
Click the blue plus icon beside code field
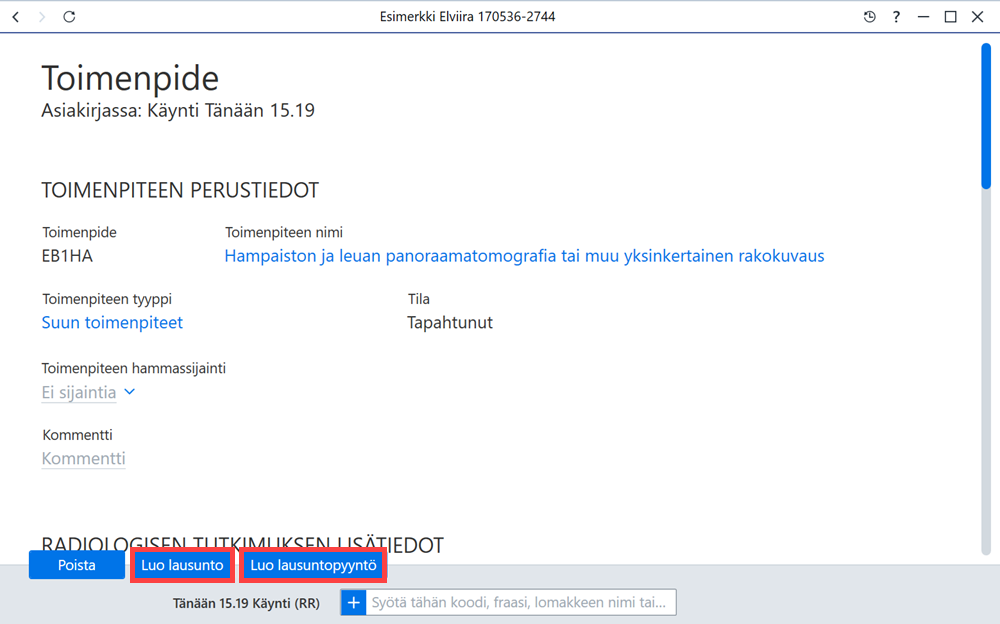click(353, 602)
